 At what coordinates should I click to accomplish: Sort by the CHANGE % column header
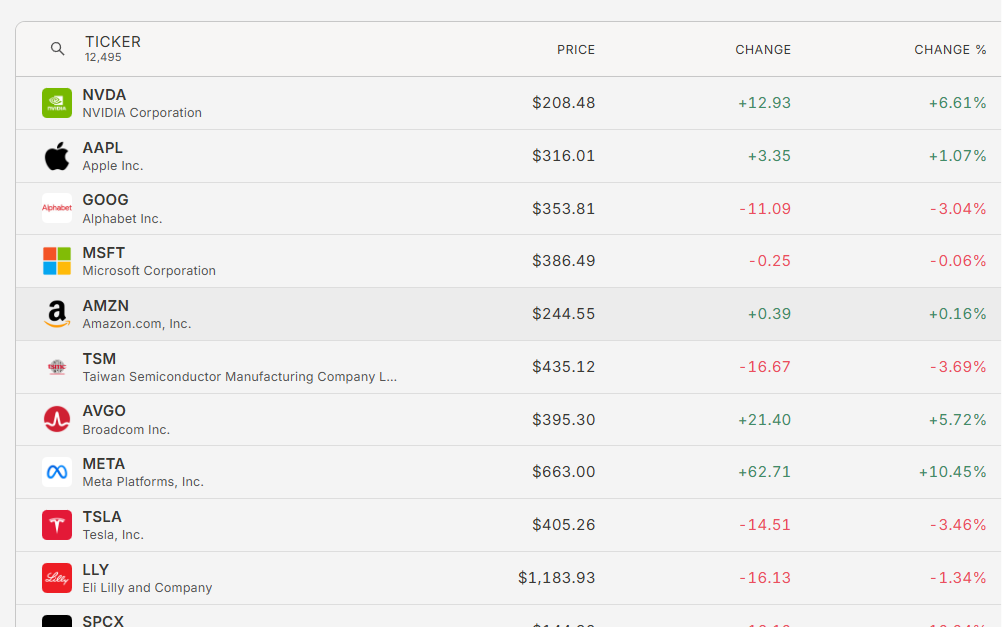coord(950,50)
